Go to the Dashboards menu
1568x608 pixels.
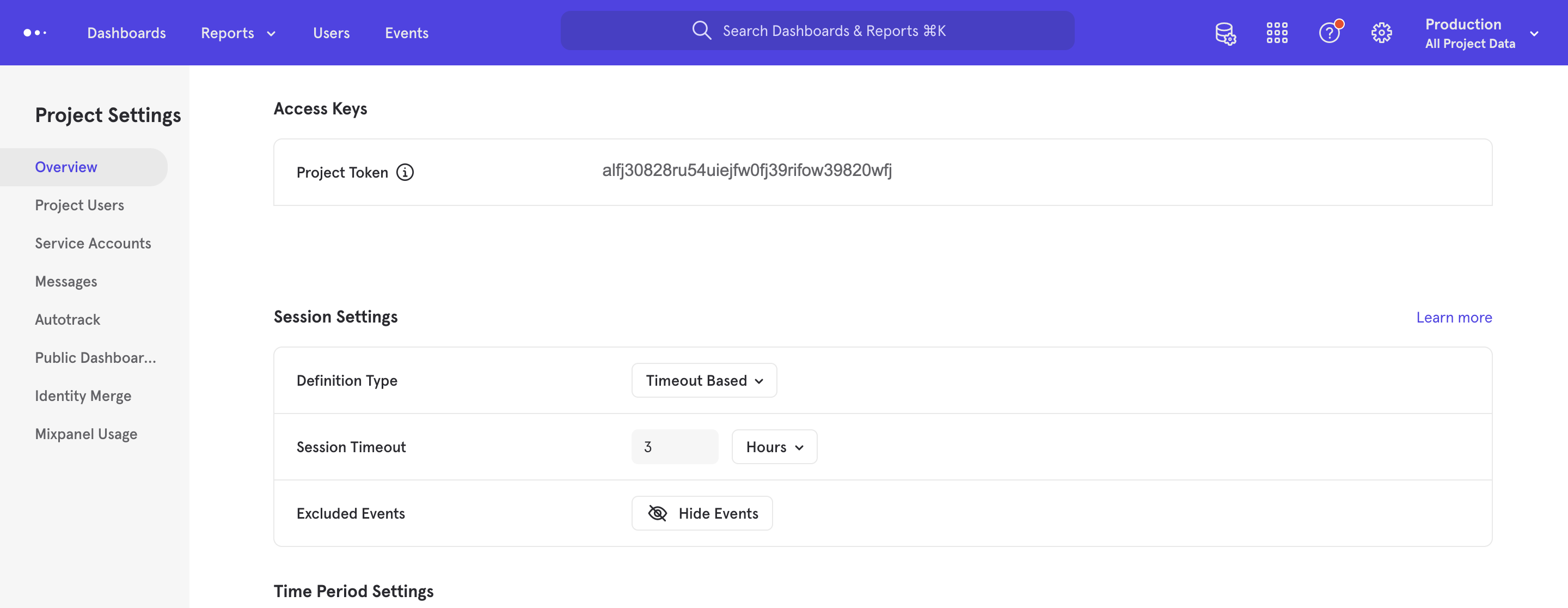click(127, 33)
